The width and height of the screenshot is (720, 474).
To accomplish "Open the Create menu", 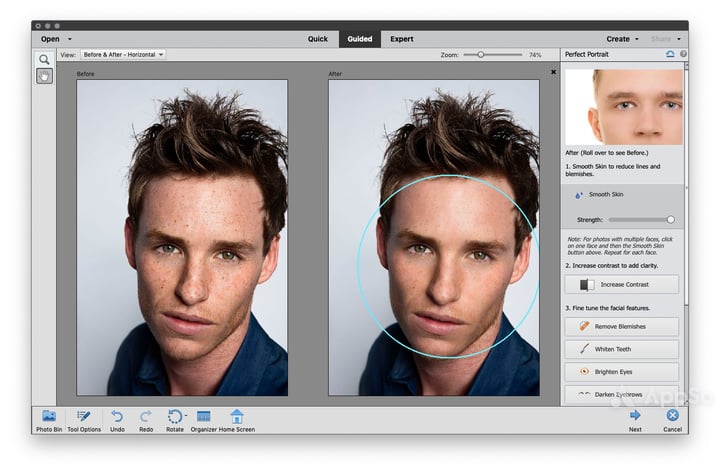I will click(x=622, y=39).
